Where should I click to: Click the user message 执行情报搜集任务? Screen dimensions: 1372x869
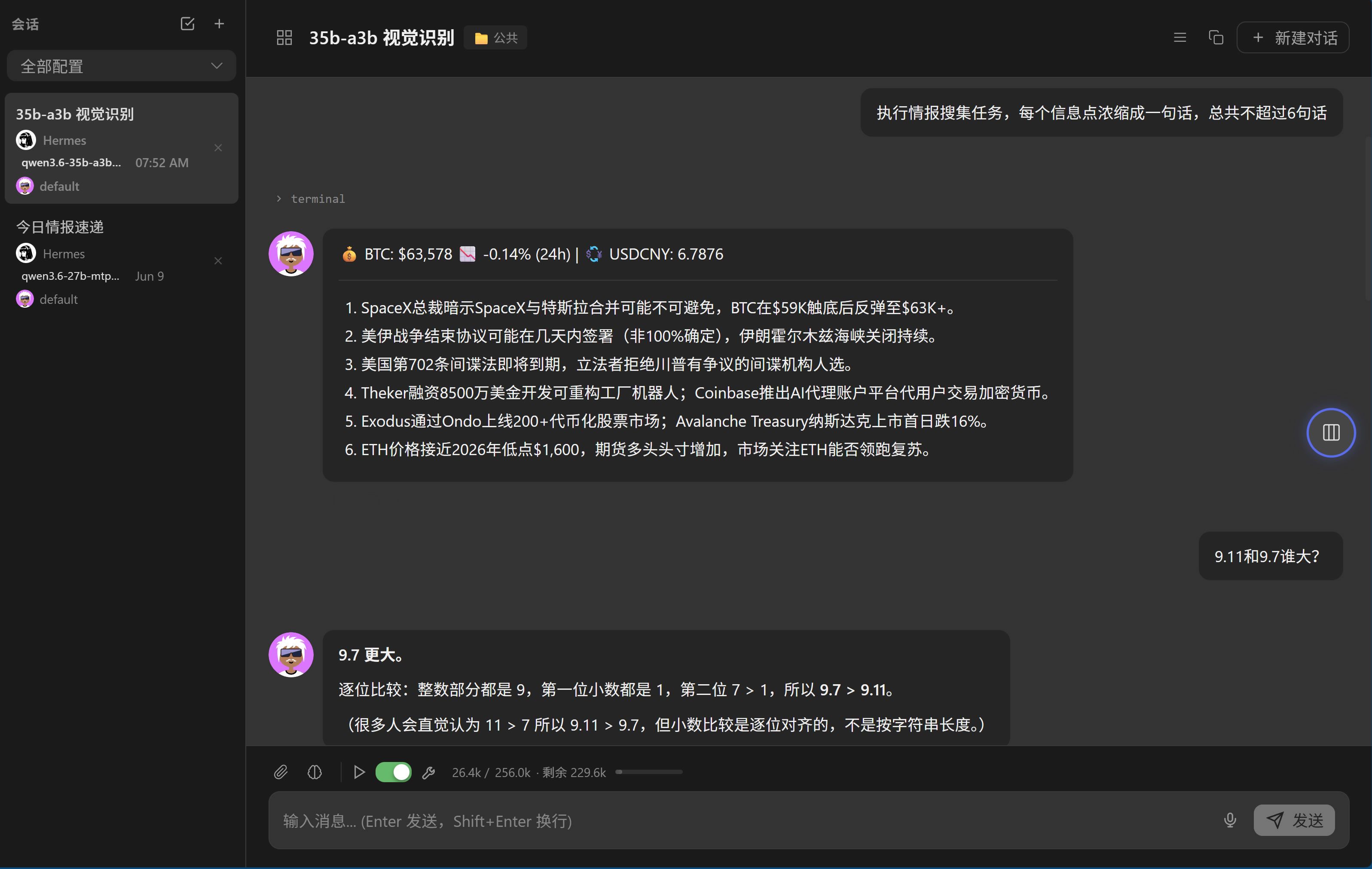click(x=1101, y=113)
